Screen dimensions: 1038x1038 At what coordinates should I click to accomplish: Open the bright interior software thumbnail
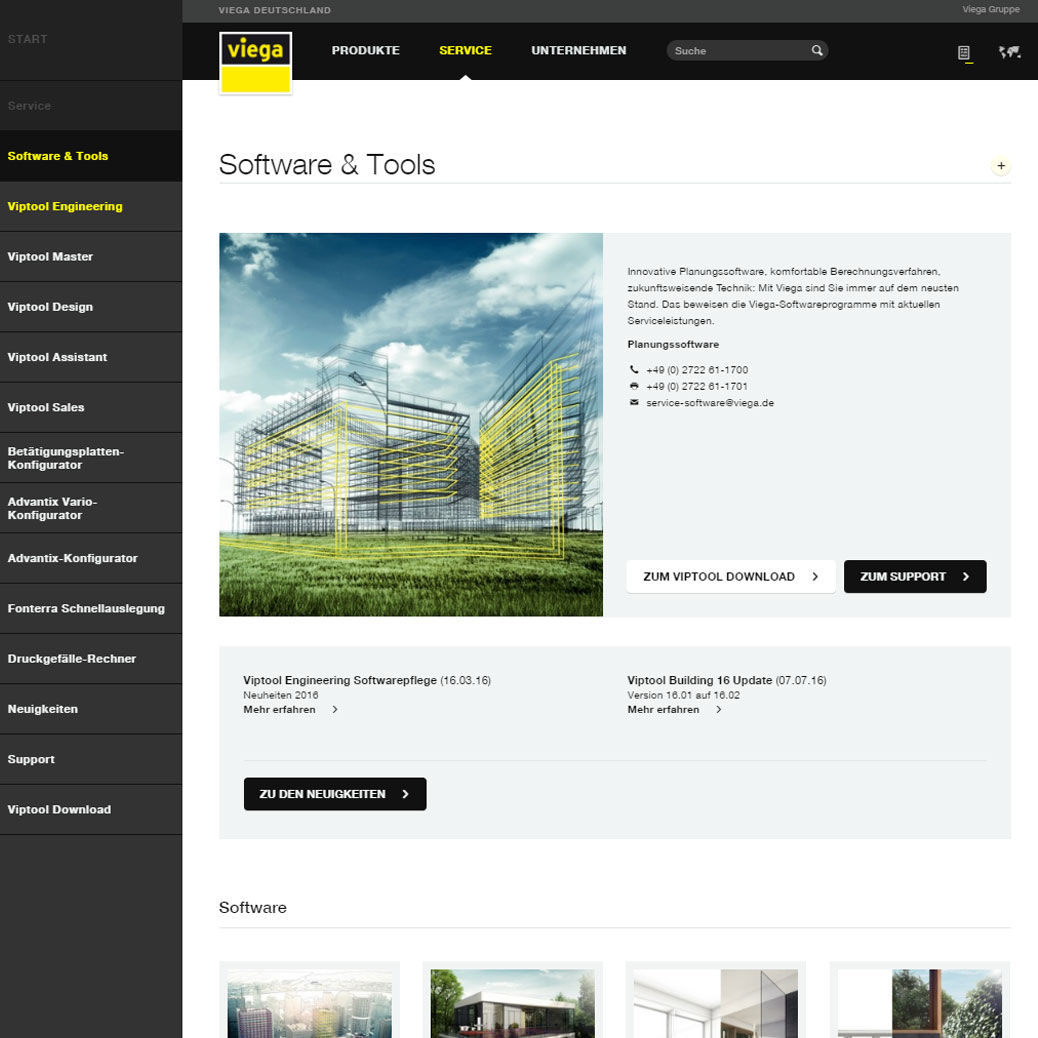(x=716, y=1002)
